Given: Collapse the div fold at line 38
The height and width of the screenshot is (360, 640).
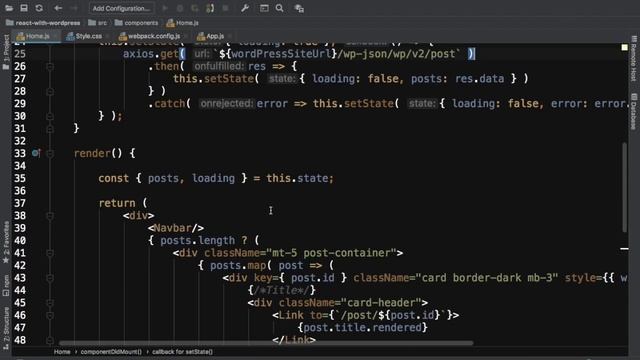Looking at the screenshot, I should tap(50, 216).
